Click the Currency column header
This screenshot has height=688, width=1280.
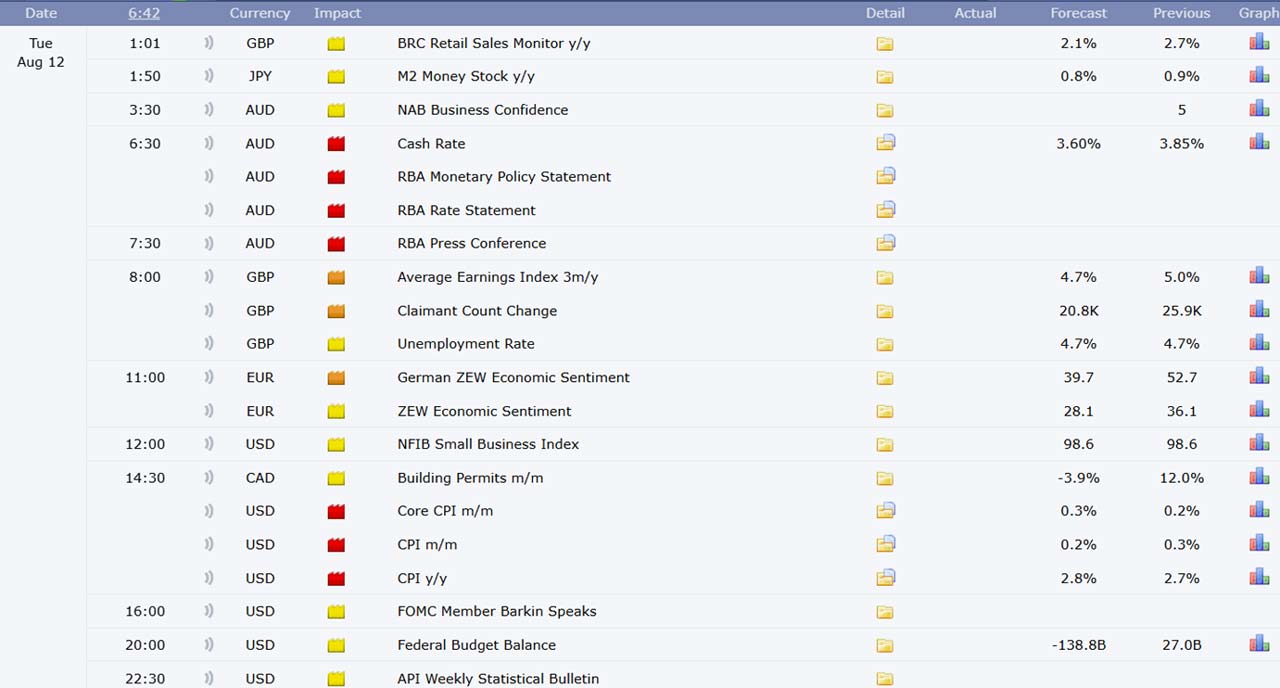point(260,13)
